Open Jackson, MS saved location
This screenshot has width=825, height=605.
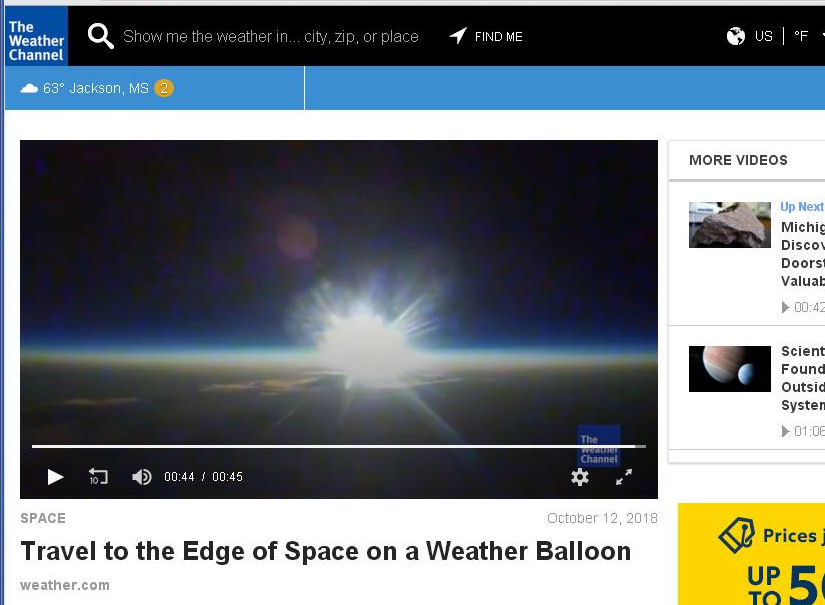point(95,88)
